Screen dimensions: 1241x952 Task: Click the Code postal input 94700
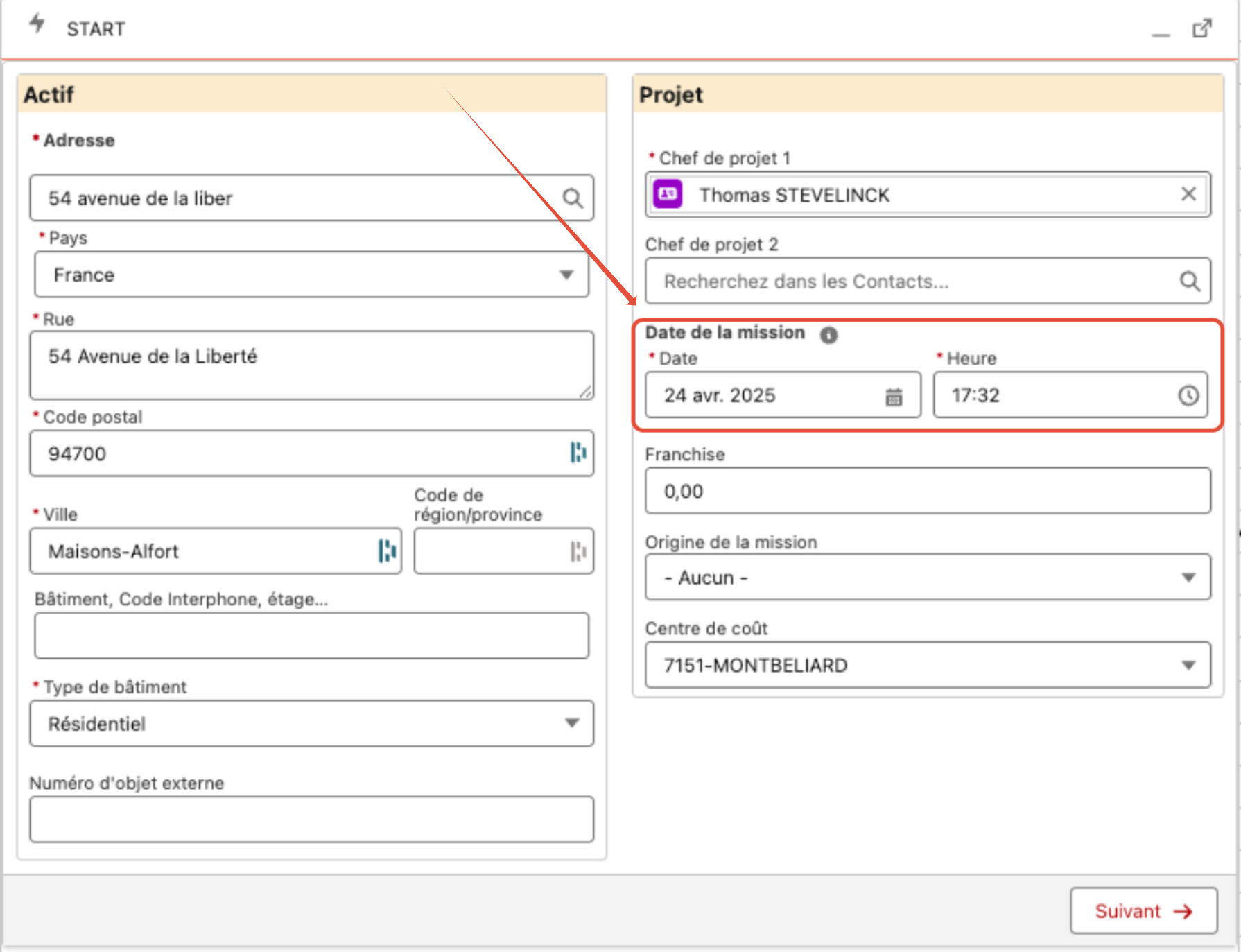(312, 453)
